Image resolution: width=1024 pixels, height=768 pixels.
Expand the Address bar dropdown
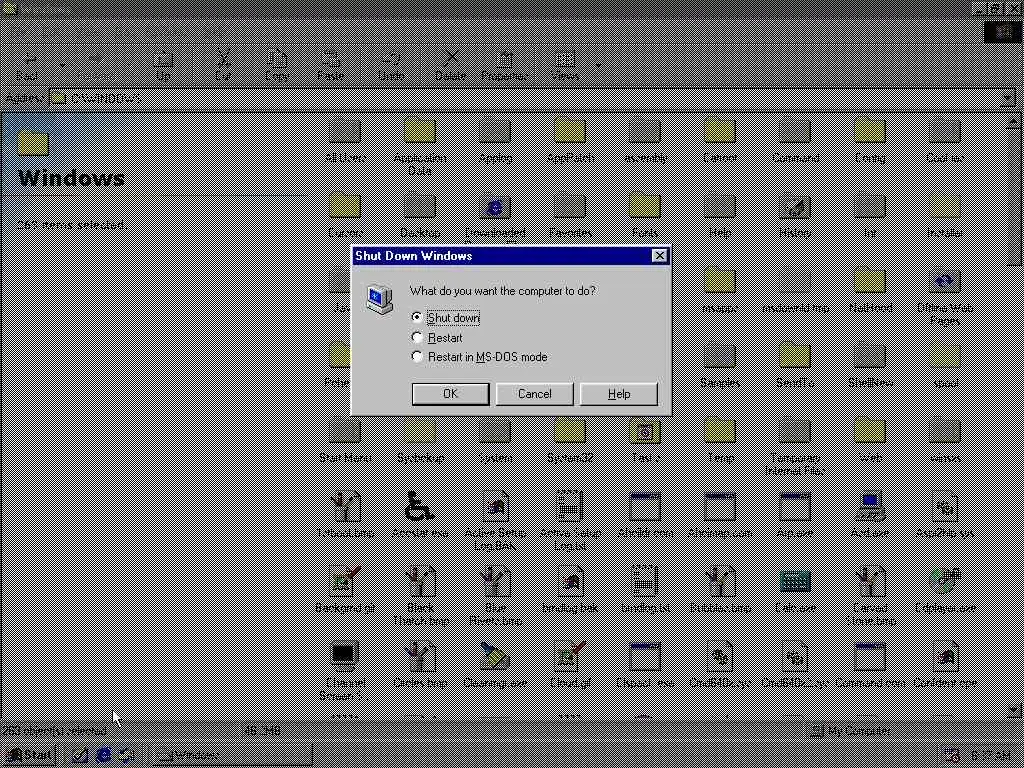(1008, 99)
